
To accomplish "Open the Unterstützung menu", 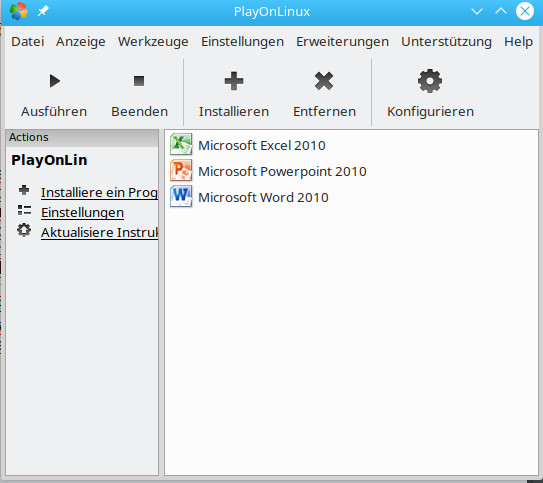I will 446,42.
